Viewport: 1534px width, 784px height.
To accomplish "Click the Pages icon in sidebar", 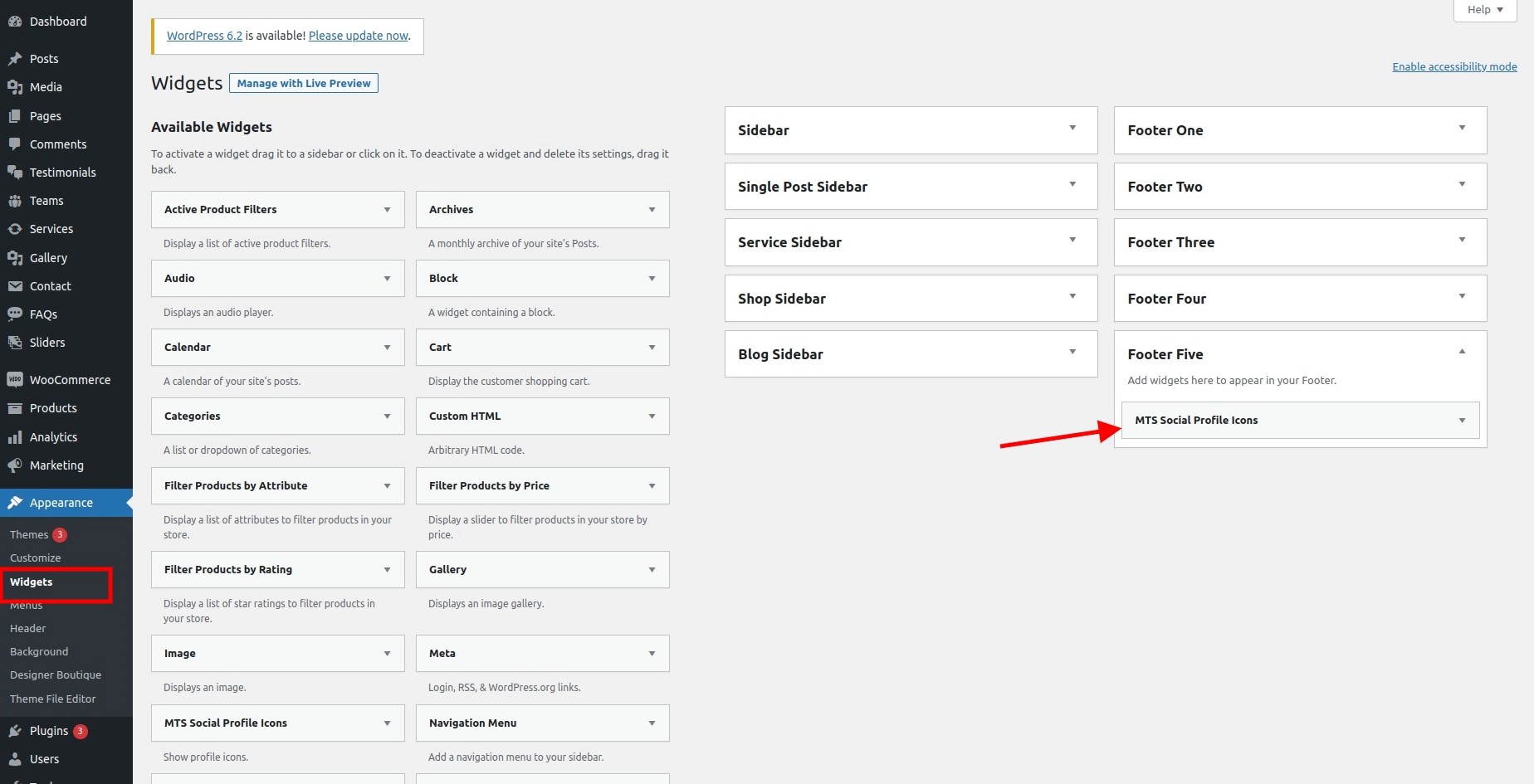I will [15, 116].
